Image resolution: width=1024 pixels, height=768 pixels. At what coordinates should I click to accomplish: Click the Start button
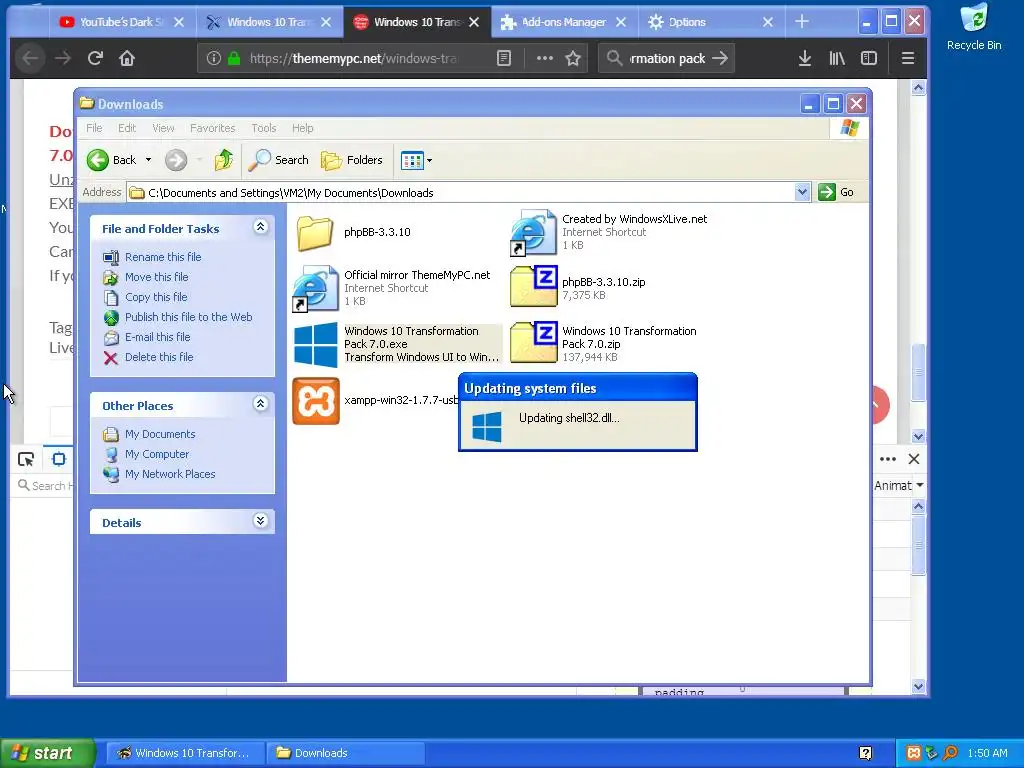point(48,753)
